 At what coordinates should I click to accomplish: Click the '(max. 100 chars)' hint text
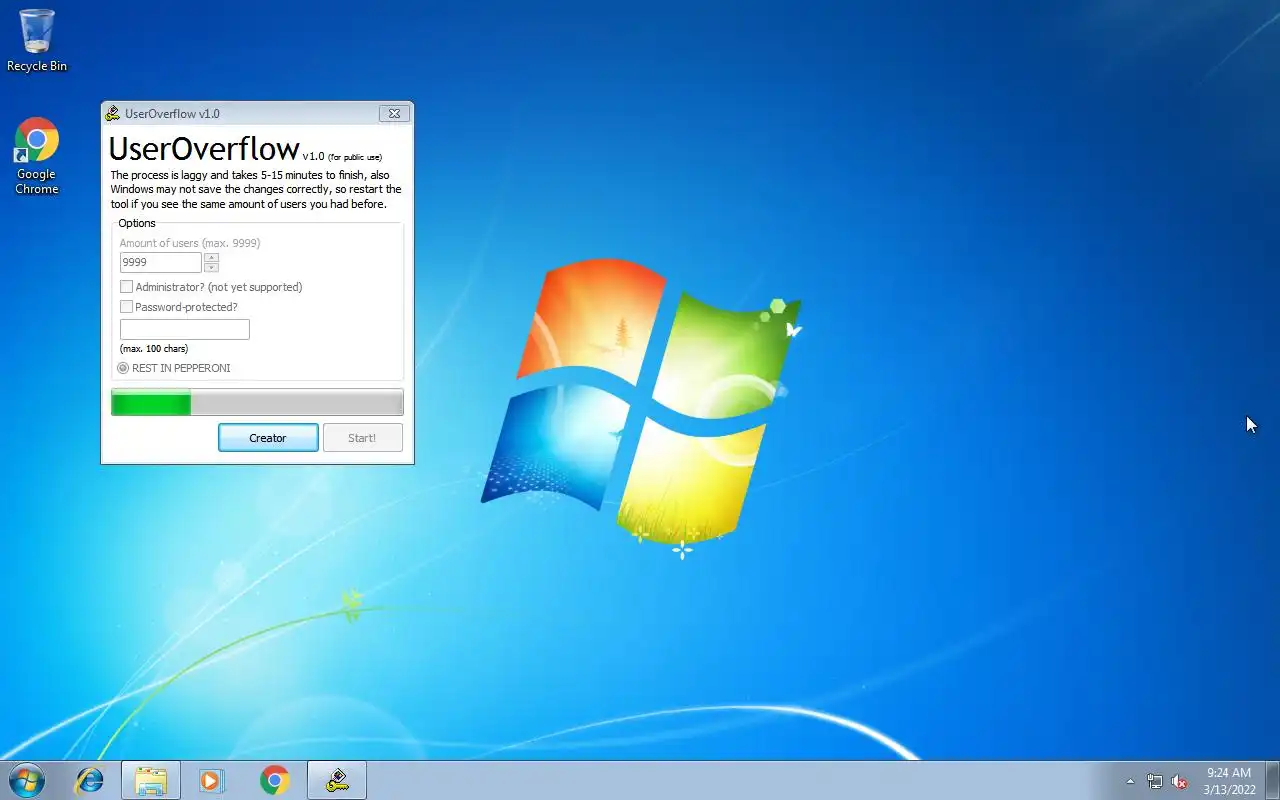(154, 349)
